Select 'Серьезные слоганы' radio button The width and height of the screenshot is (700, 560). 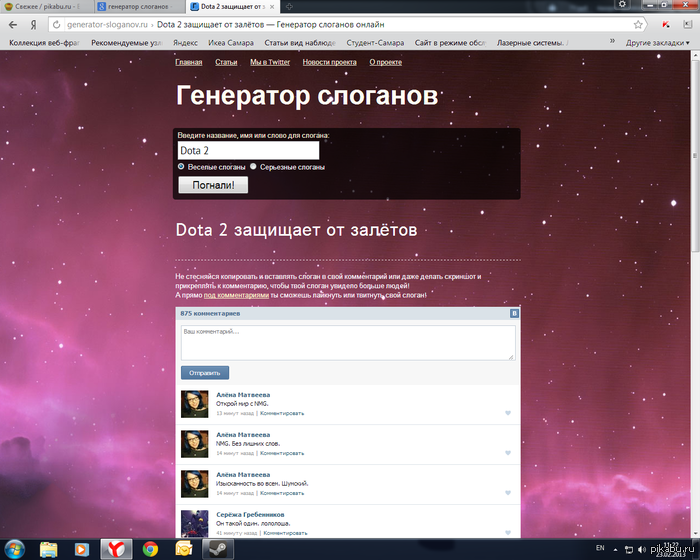[253, 166]
